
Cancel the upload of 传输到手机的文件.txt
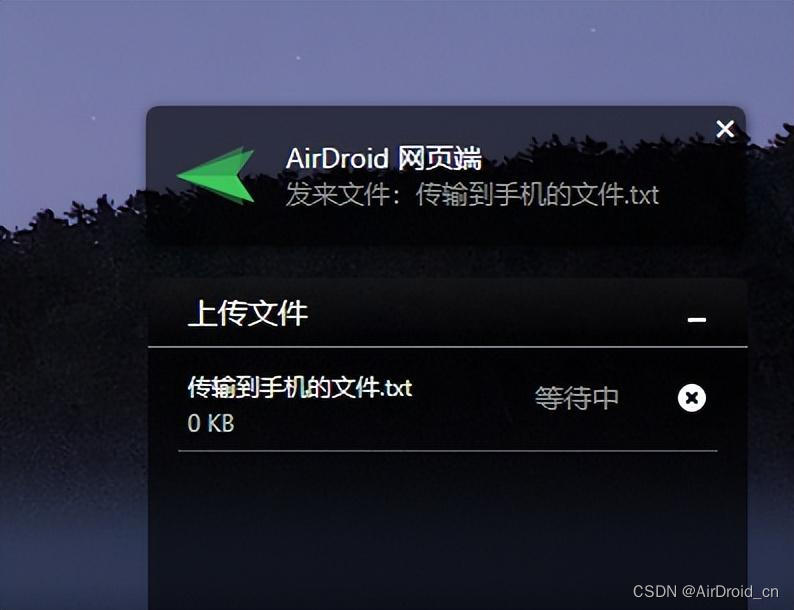point(692,398)
